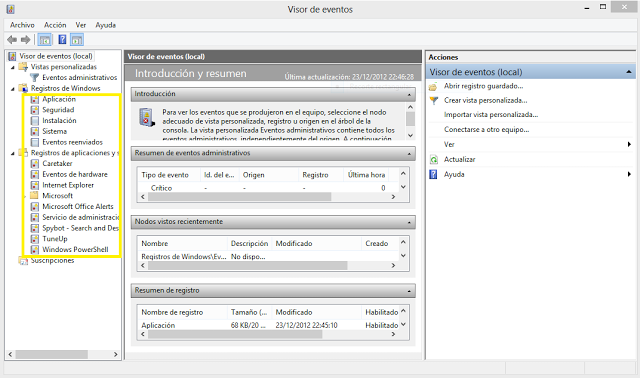Click the blue Help toolbar icon

tap(62, 40)
